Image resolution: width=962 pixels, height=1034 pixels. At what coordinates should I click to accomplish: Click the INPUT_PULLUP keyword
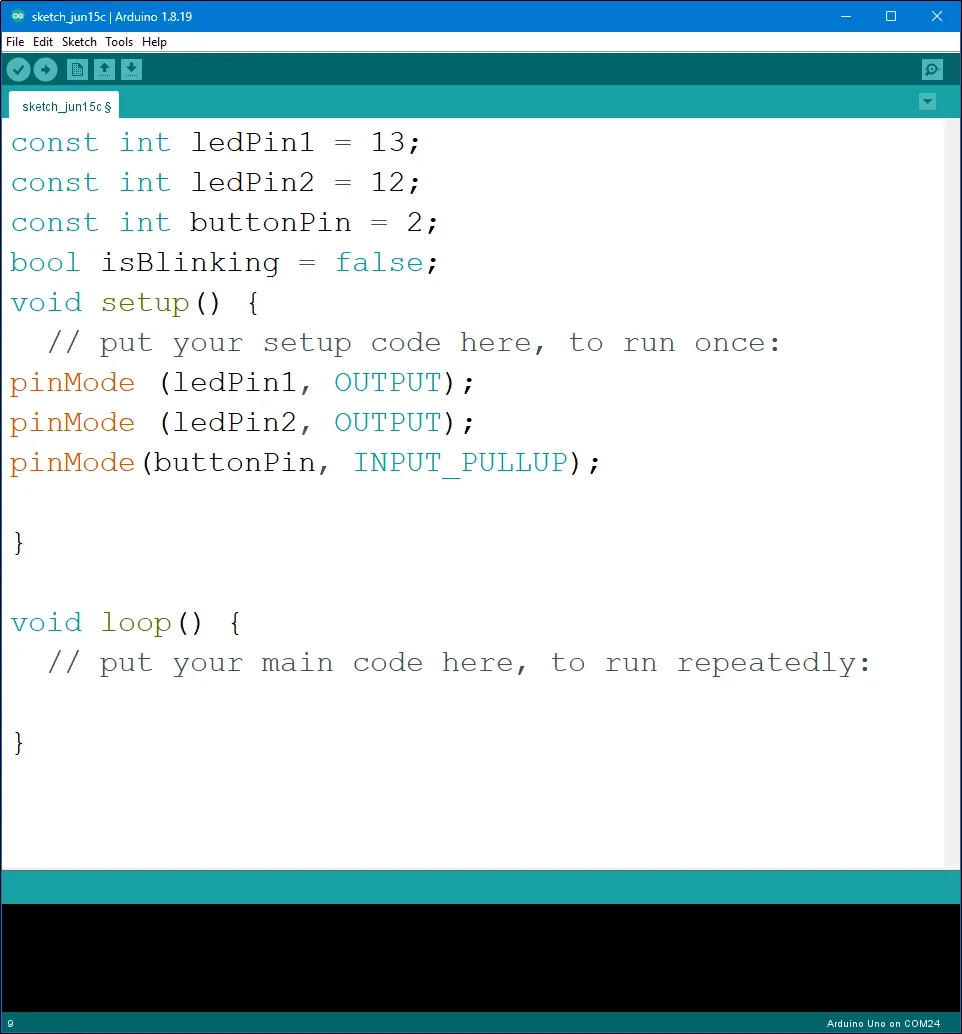click(x=461, y=463)
